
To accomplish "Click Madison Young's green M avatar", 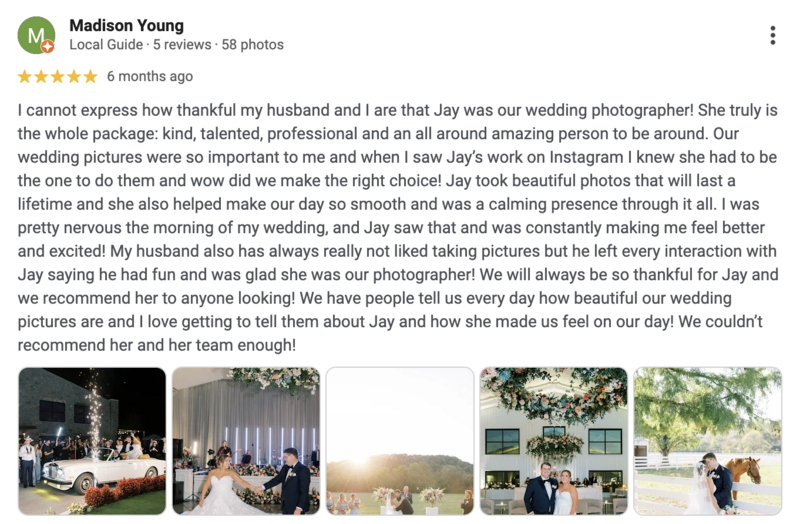I will tap(36, 35).
